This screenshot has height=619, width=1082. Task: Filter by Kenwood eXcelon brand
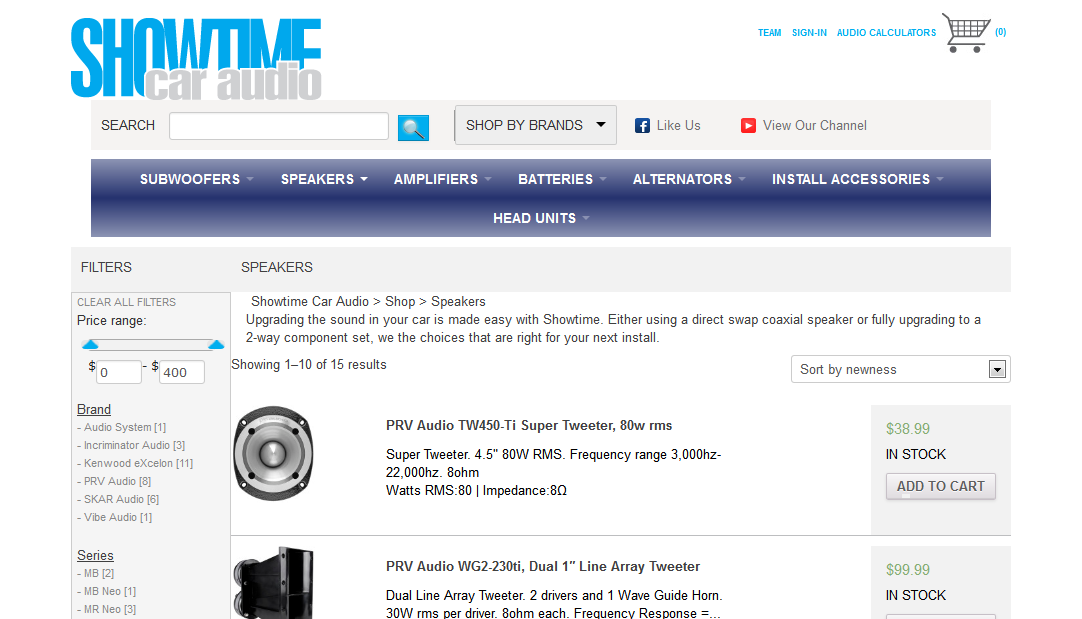(135, 463)
